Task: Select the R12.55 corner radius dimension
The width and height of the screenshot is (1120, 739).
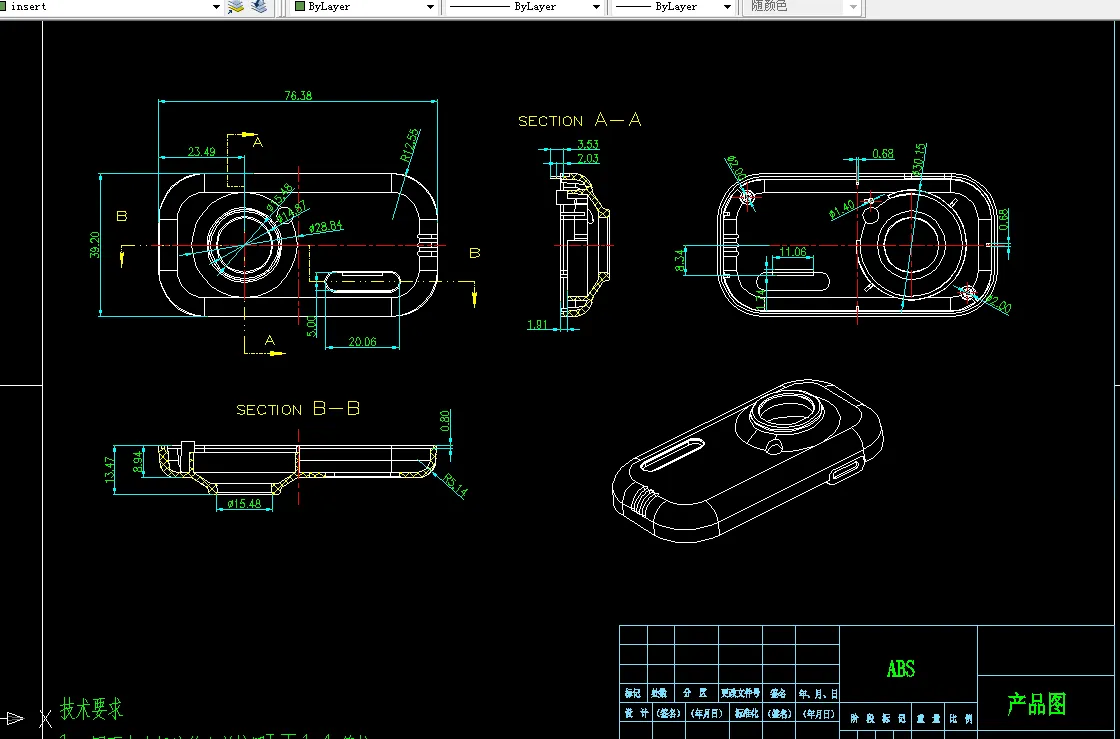Action: pos(410,145)
